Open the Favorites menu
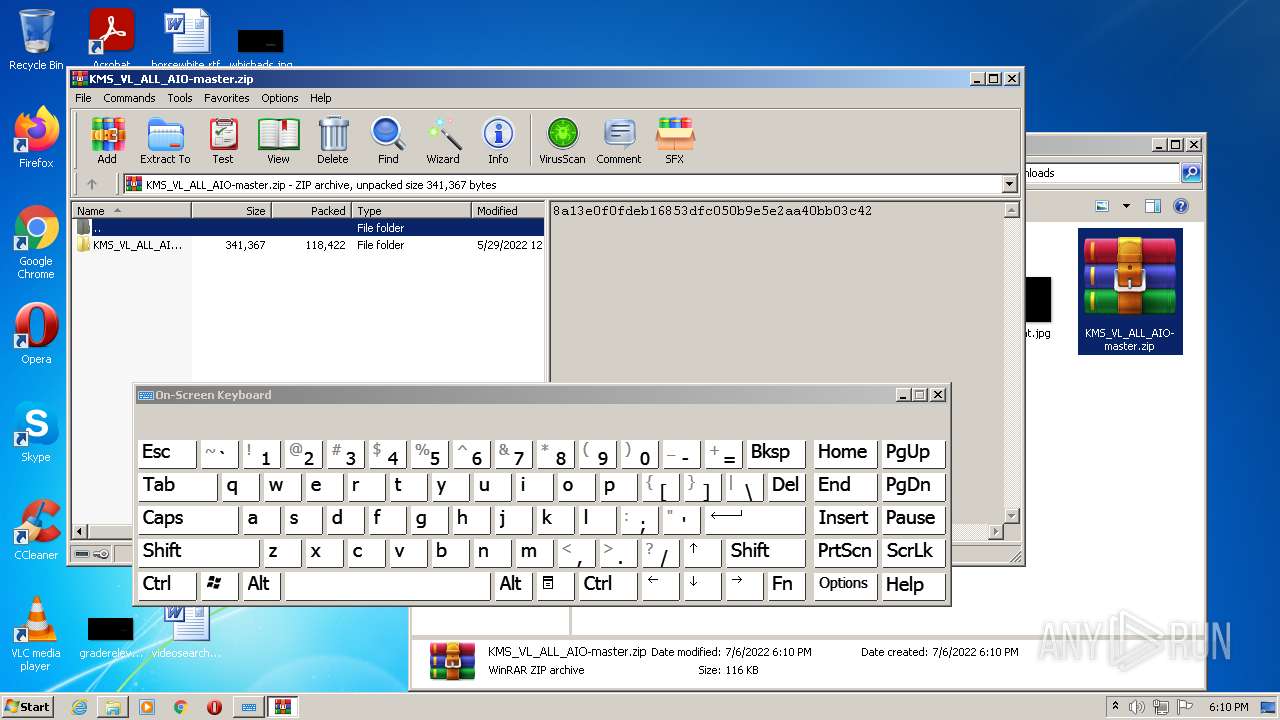The width and height of the screenshot is (1280, 720). click(x=227, y=98)
